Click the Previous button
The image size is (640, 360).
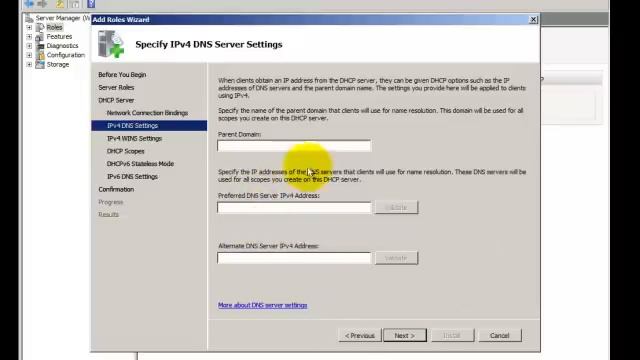click(360, 336)
